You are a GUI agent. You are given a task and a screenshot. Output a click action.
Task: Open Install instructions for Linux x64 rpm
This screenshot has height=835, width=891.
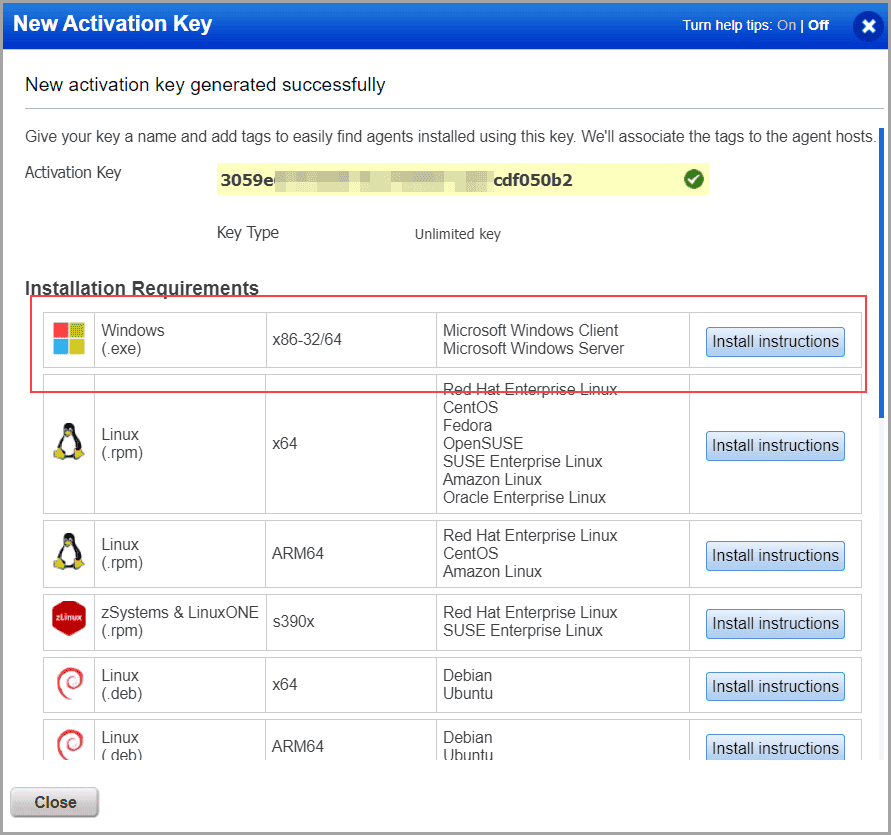pos(775,445)
